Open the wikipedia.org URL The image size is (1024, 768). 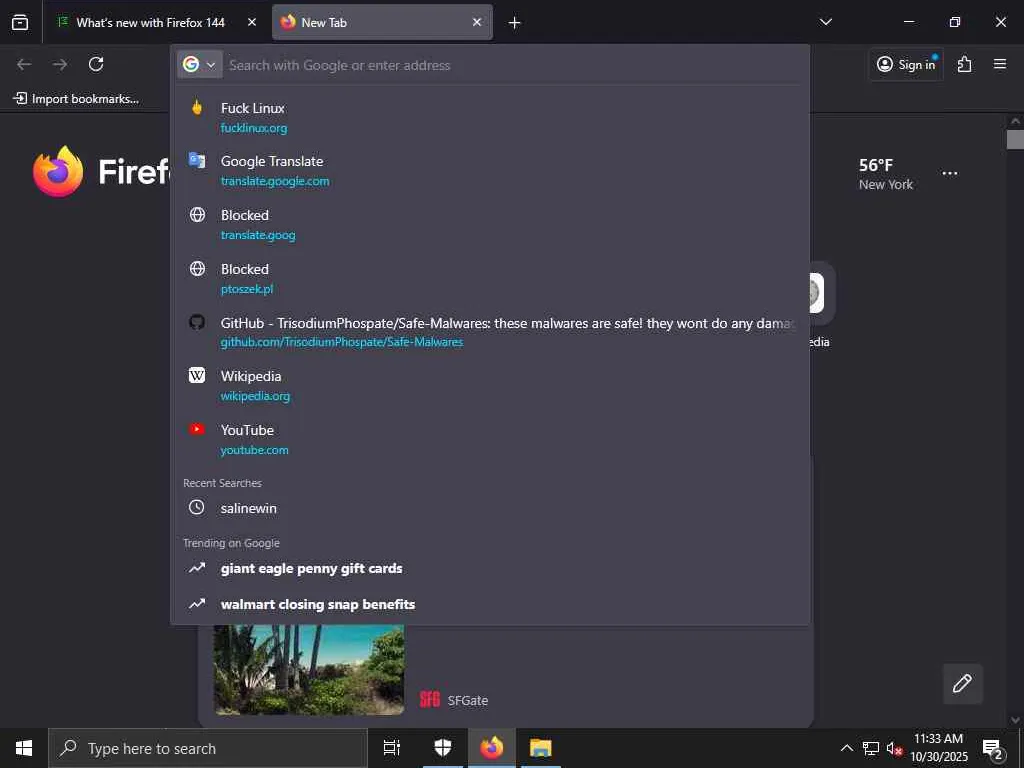tap(255, 396)
